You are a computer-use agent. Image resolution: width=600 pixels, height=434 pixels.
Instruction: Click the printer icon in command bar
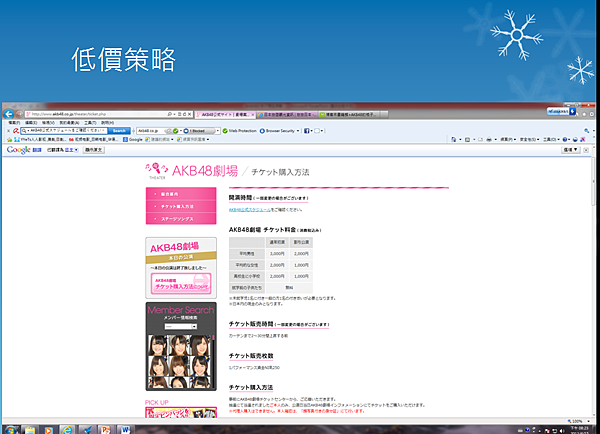point(489,140)
